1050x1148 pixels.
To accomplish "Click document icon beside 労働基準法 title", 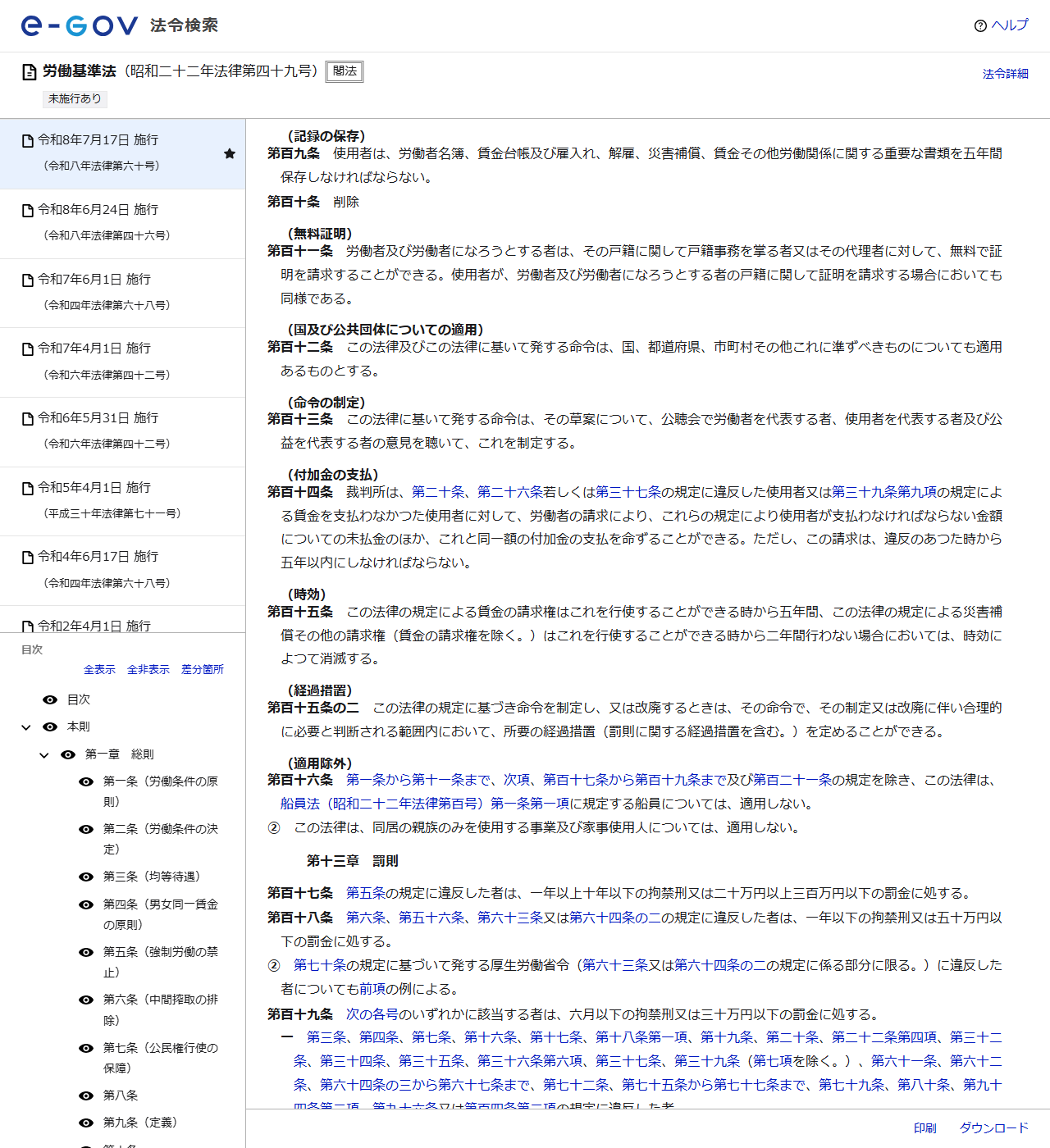I will 29,72.
